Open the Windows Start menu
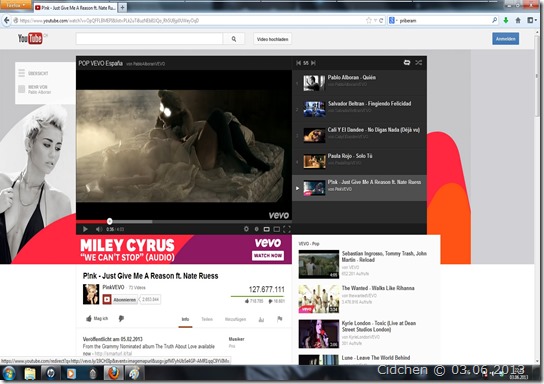 click(9, 374)
